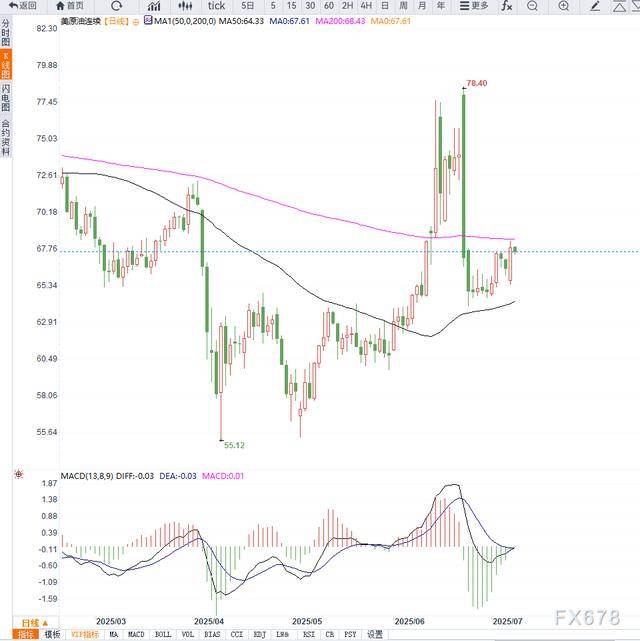This screenshot has height=641, width=640.
Task: Select the BOLL indicator button
Action: coord(162,634)
